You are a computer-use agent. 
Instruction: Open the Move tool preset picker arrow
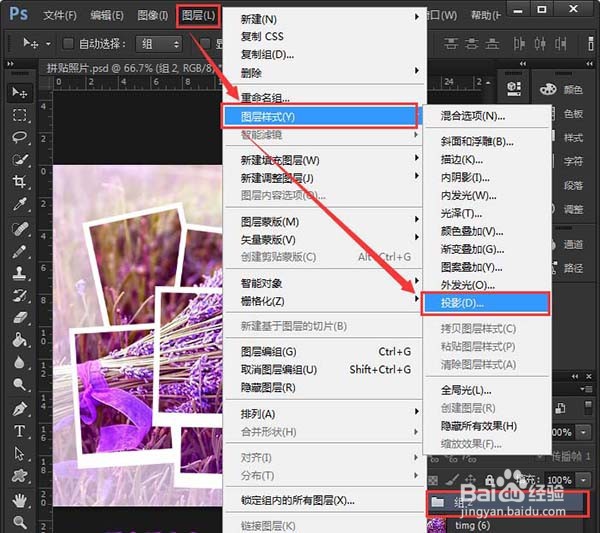tap(48, 44)
